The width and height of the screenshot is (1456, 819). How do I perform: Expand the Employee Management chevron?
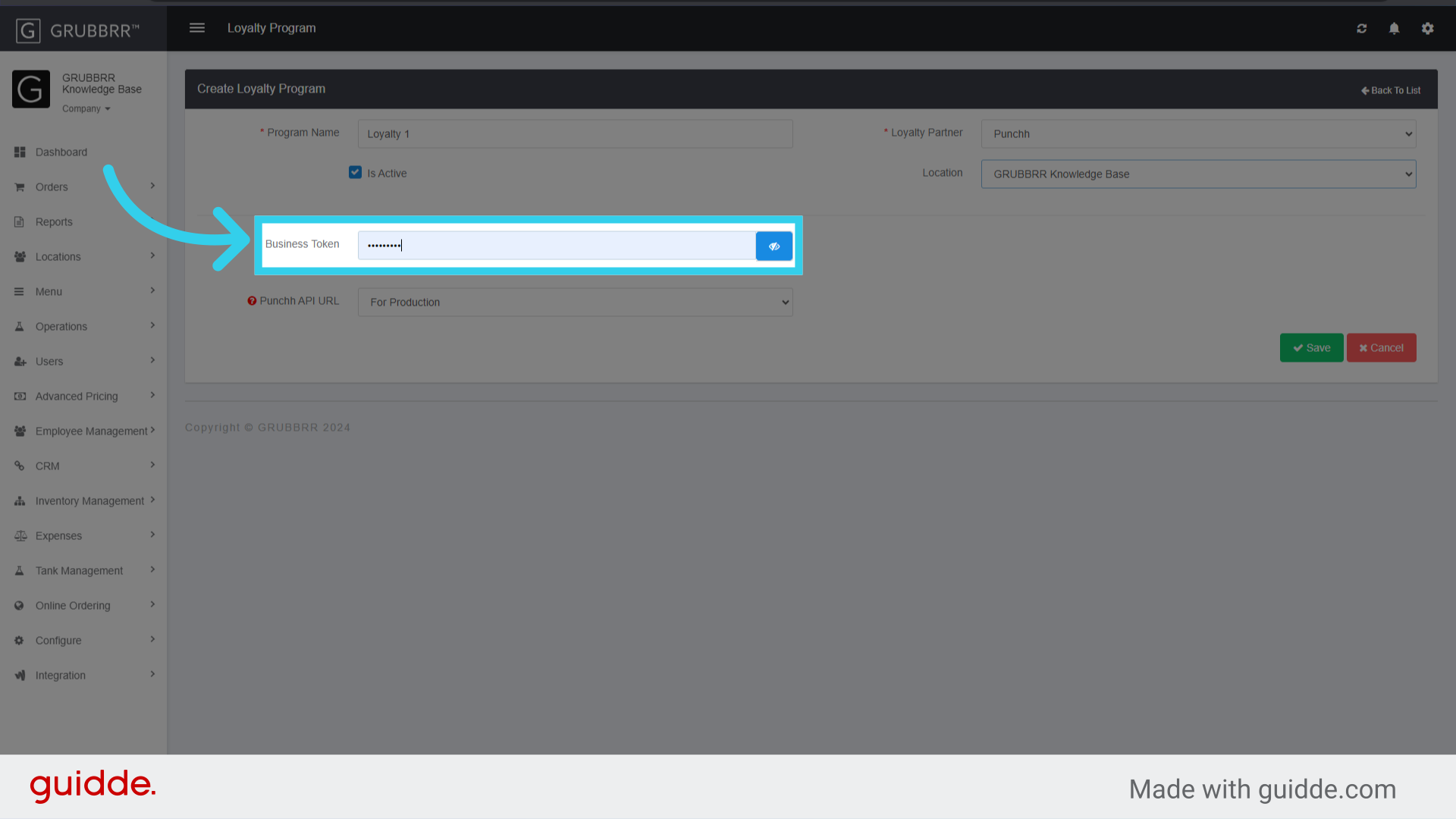coord(152,430)
